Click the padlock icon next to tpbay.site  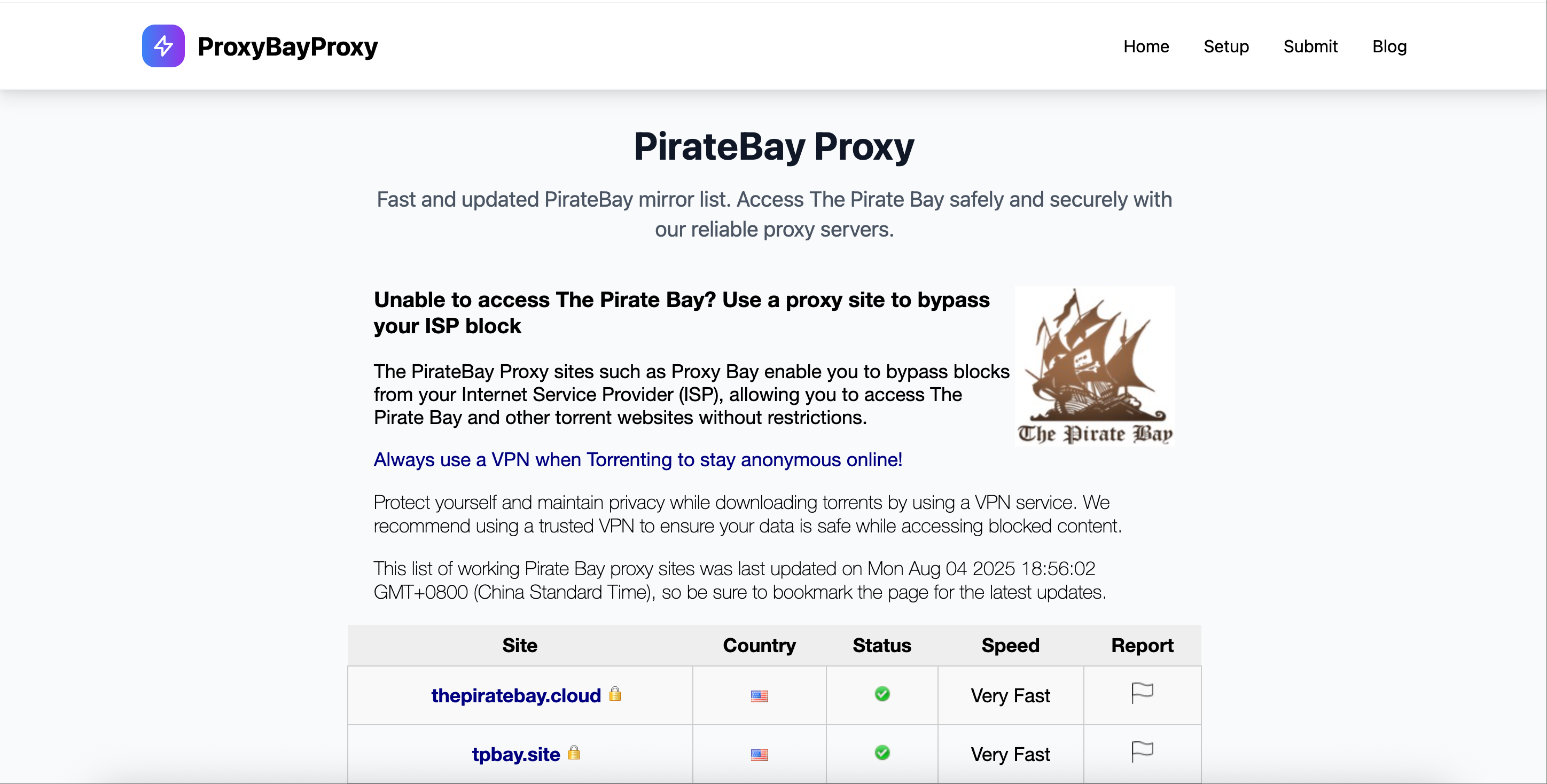(x=574, y=752)
